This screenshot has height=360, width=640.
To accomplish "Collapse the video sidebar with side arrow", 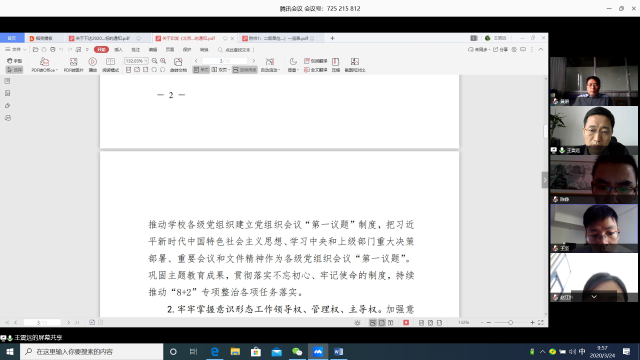I will click(x=544, y=180).
